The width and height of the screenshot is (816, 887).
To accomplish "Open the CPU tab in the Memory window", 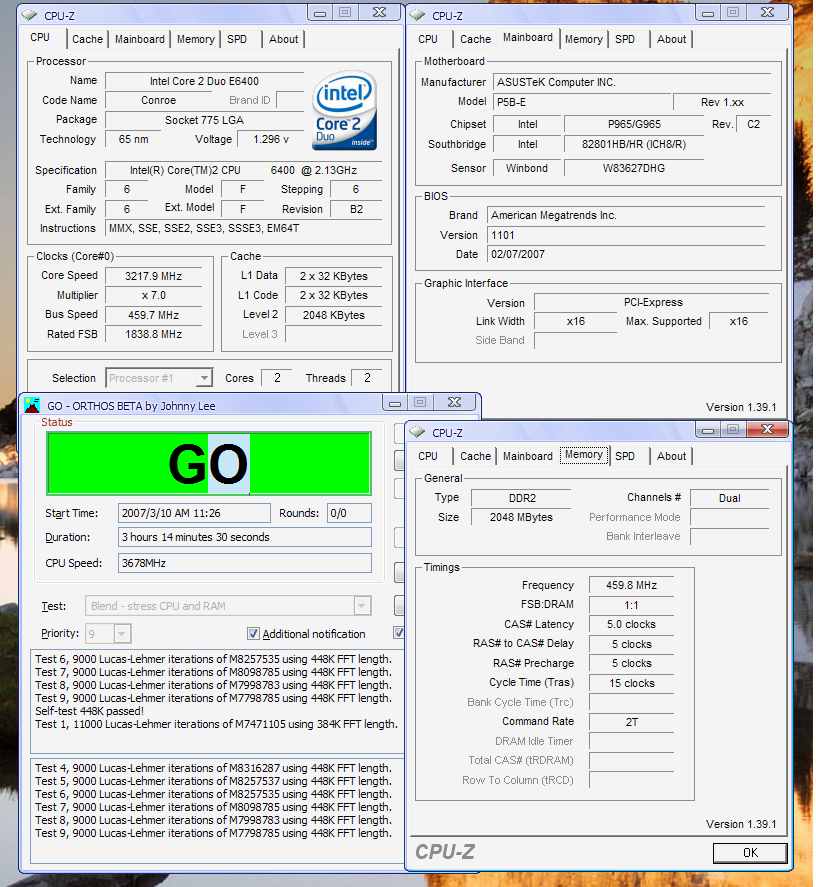I will click(428, 456).
